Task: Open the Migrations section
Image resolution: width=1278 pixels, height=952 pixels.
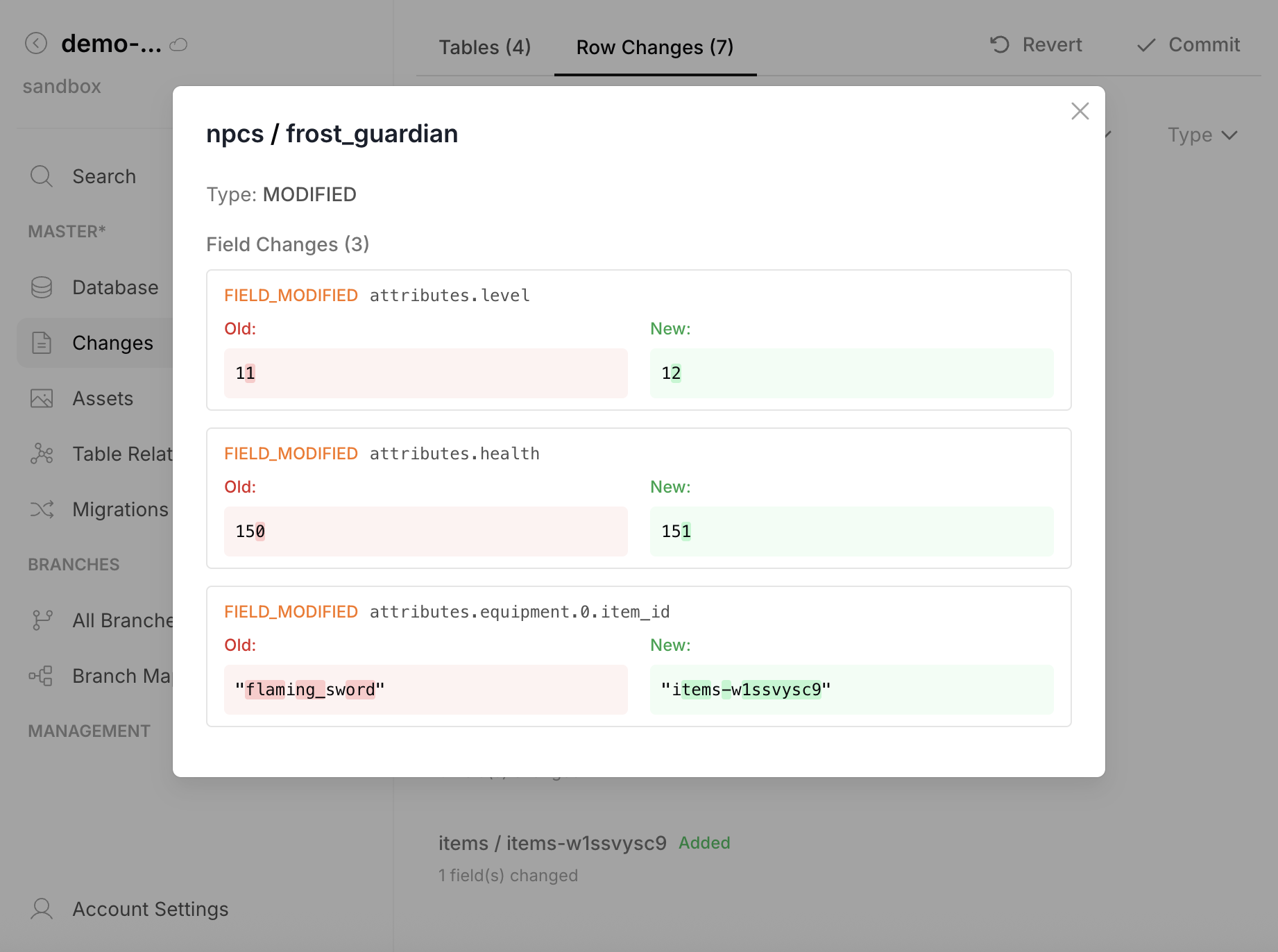Action: click(120, 509)
